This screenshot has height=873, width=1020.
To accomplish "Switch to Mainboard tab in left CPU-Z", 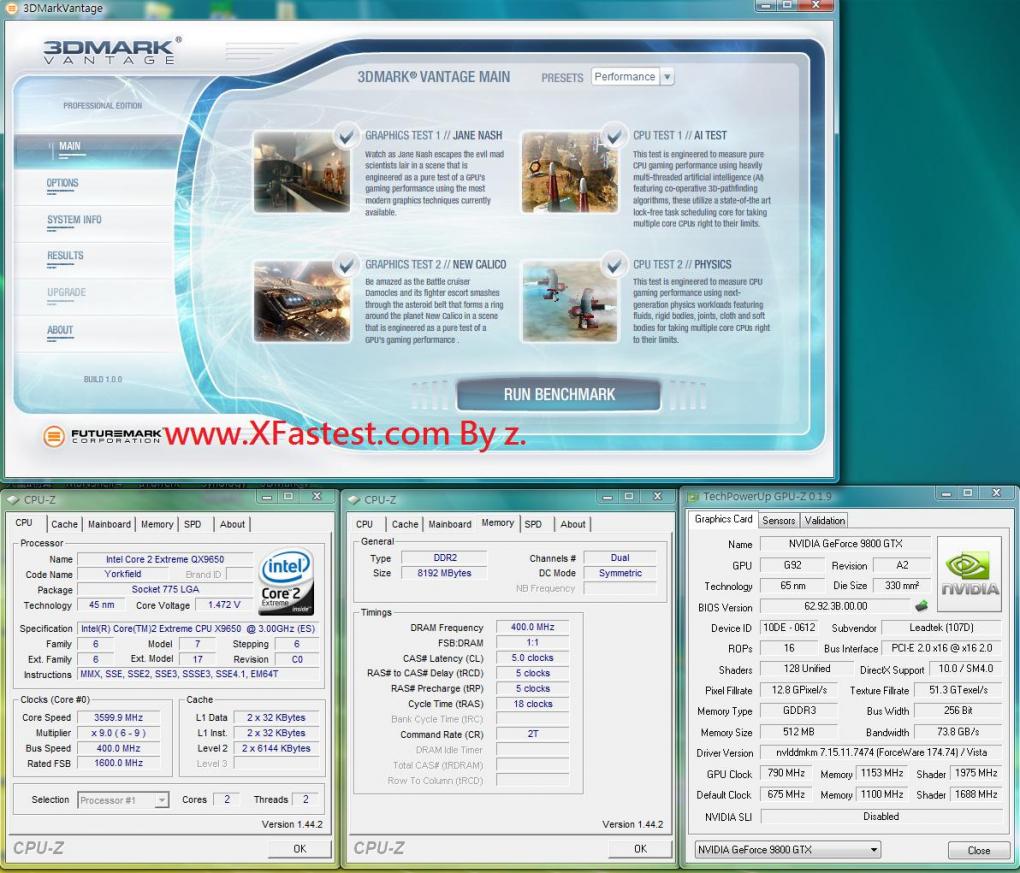I will [109, 524].
